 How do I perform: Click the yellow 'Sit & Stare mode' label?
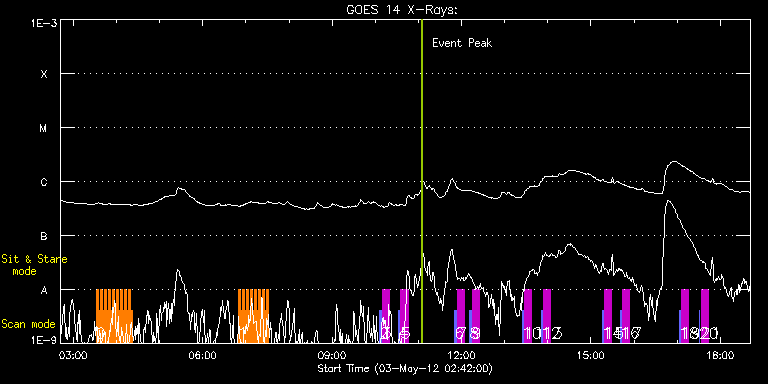[34, 265]
